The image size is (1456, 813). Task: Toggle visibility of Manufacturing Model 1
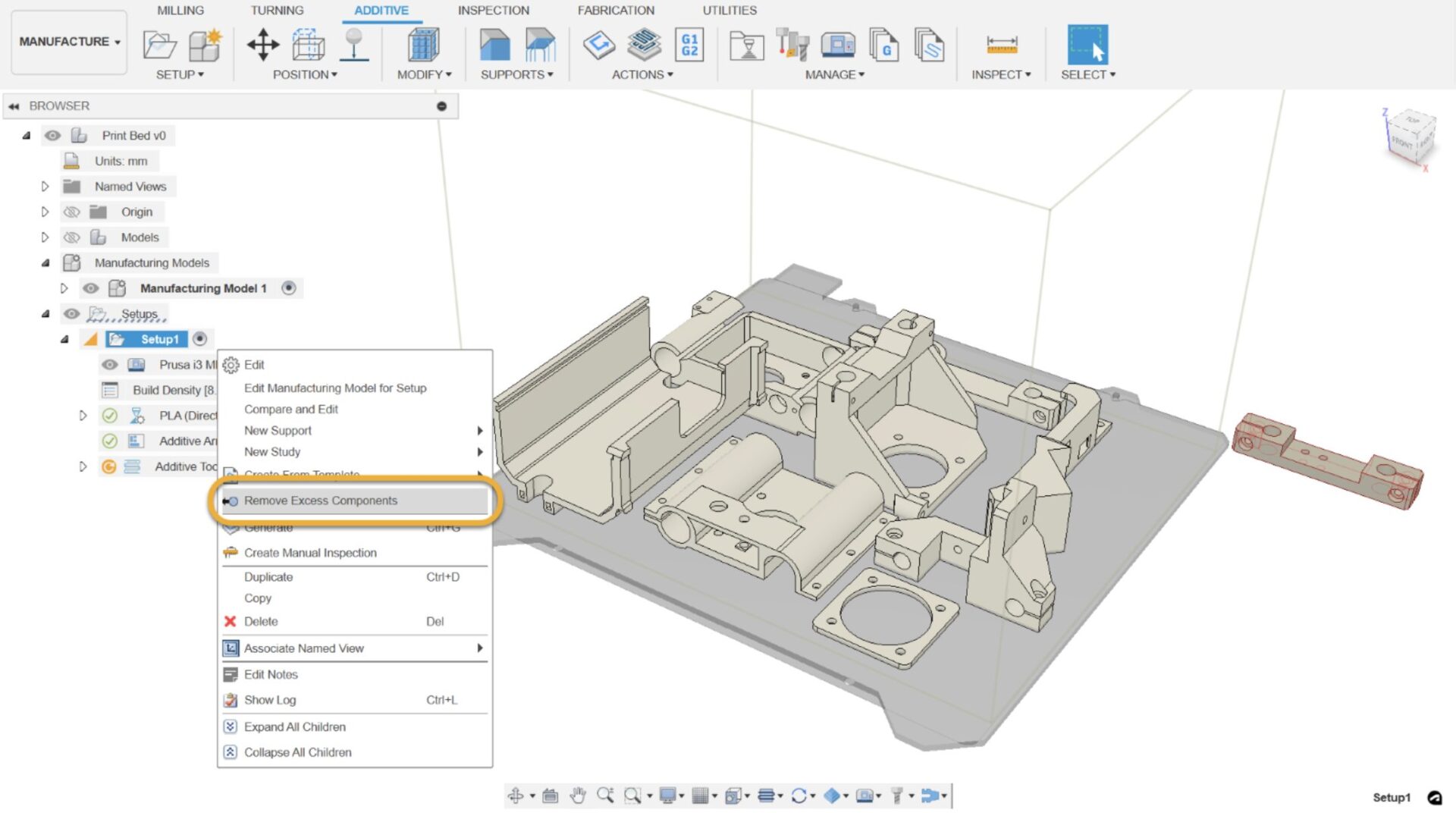pyautogui.click(x=90, y=288)
